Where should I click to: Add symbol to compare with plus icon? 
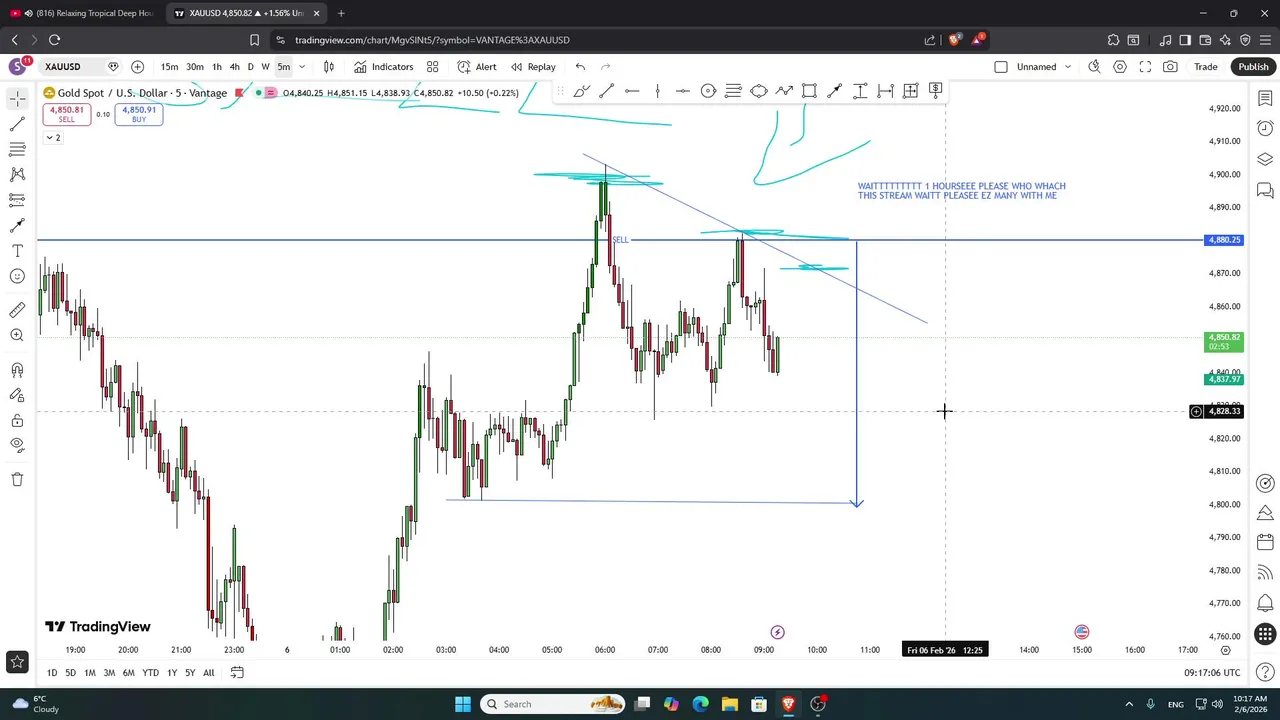137,67
